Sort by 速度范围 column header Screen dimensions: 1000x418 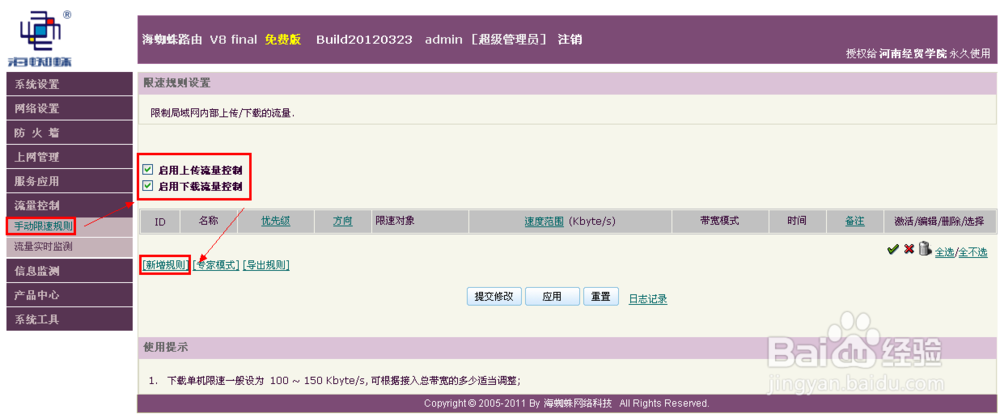(x=544, y=221)
